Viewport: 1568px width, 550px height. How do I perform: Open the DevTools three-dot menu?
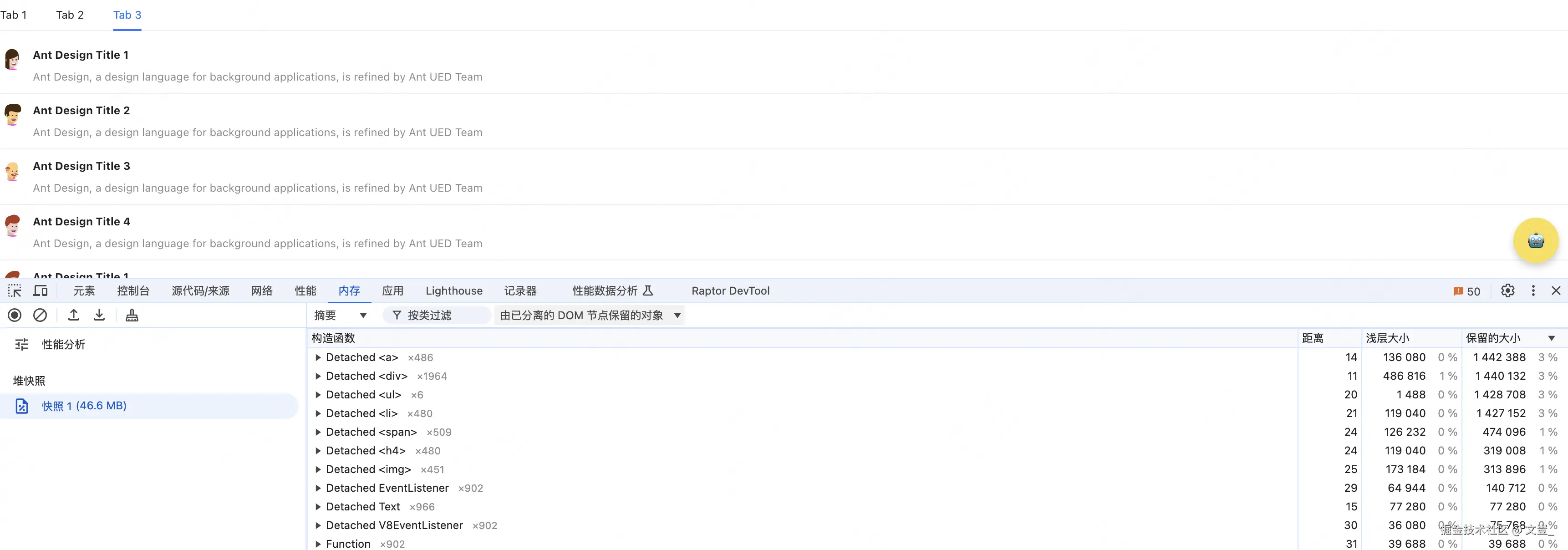point(1532,291)
